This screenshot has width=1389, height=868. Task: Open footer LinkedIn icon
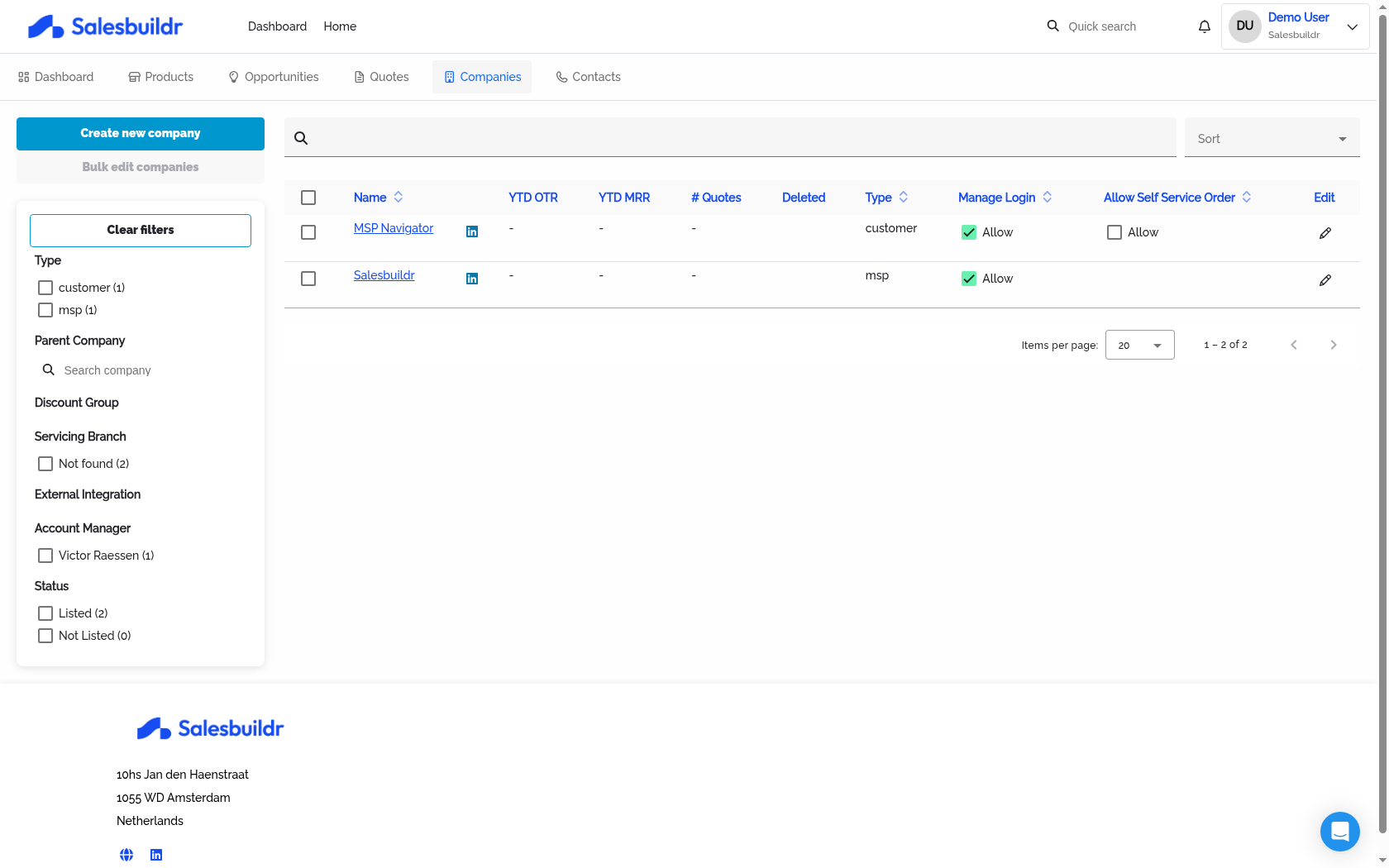pyautogui.click(x=156, y=855)
